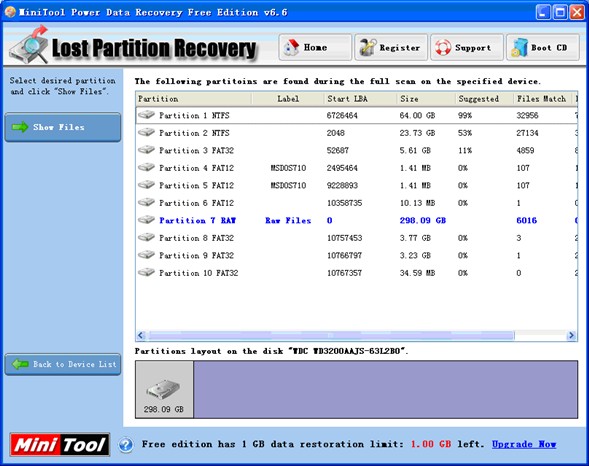The width and height of the screenshot is (589, 466).
Task: Open the Home page button
Action: (315, 47)
